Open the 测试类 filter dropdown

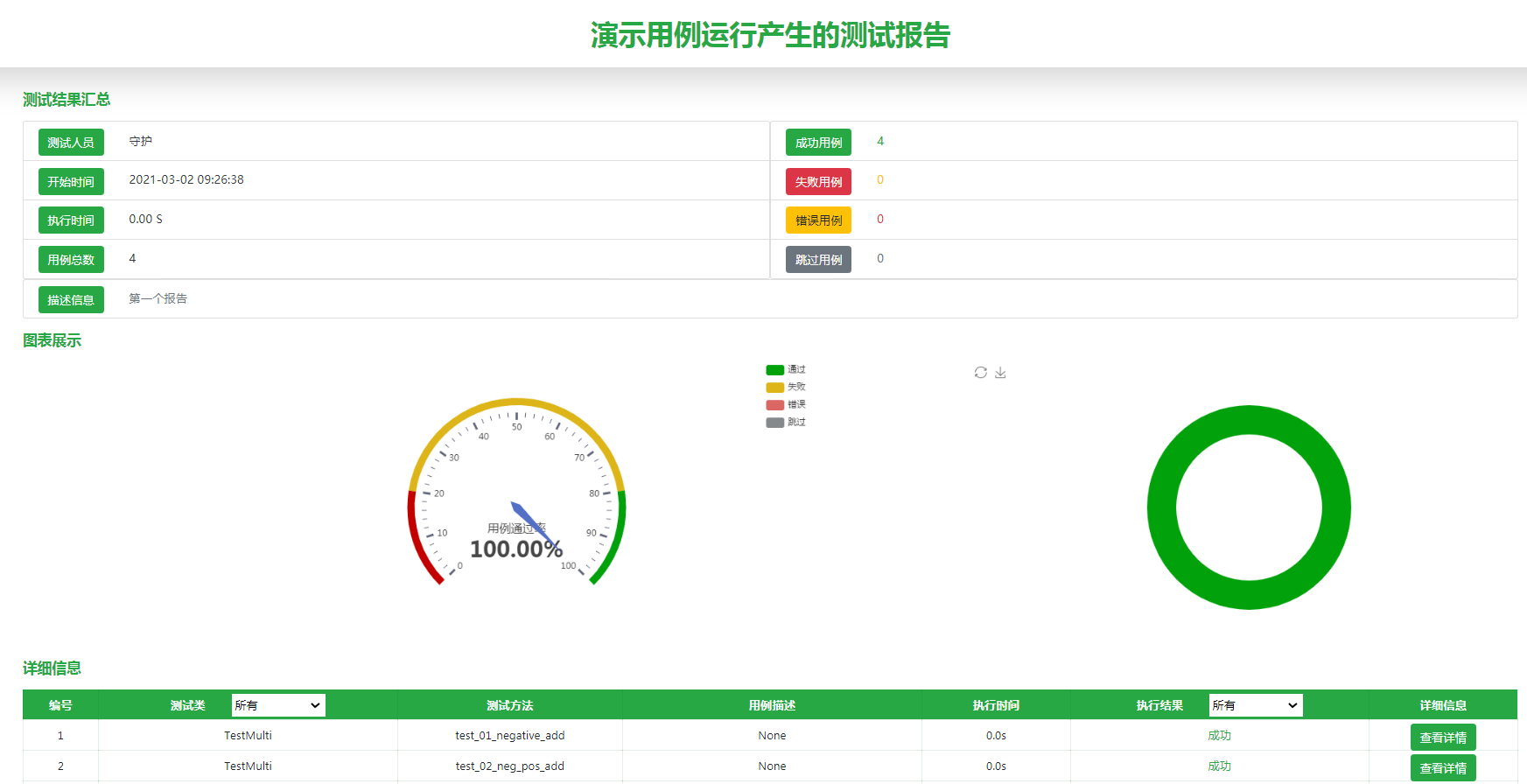click(278, 705)
